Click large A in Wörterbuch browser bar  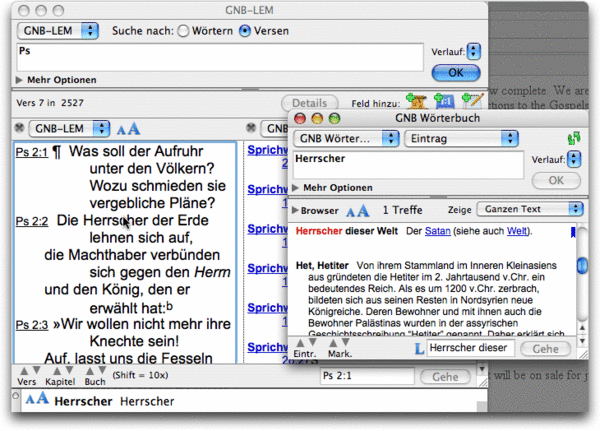point(363,210)
